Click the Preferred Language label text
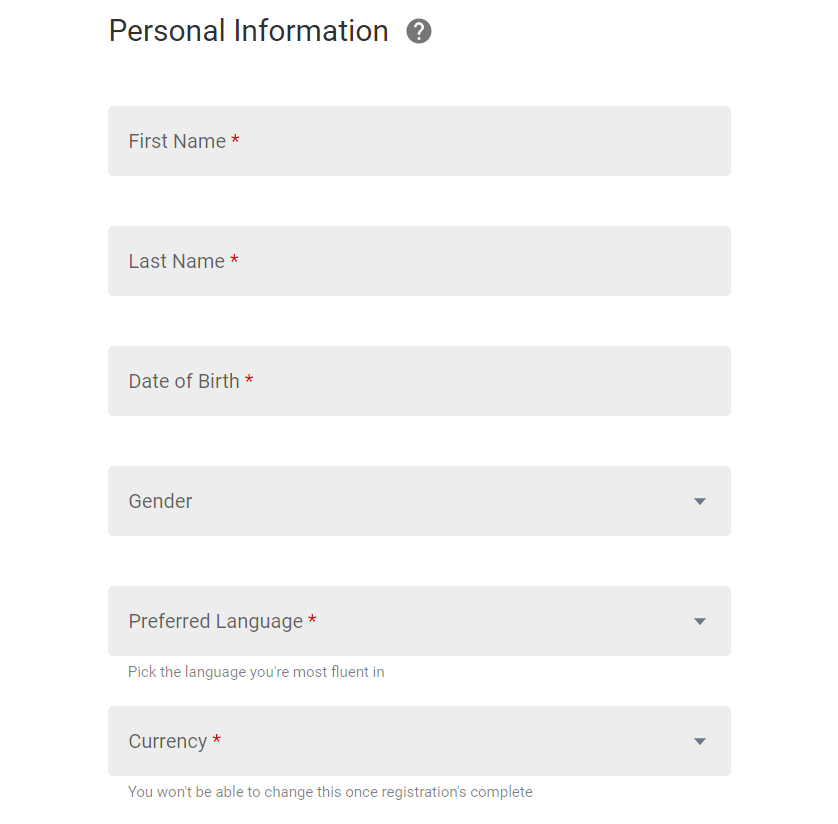Image resolution: width=838 pixels, height=824 pixels. 215,621
